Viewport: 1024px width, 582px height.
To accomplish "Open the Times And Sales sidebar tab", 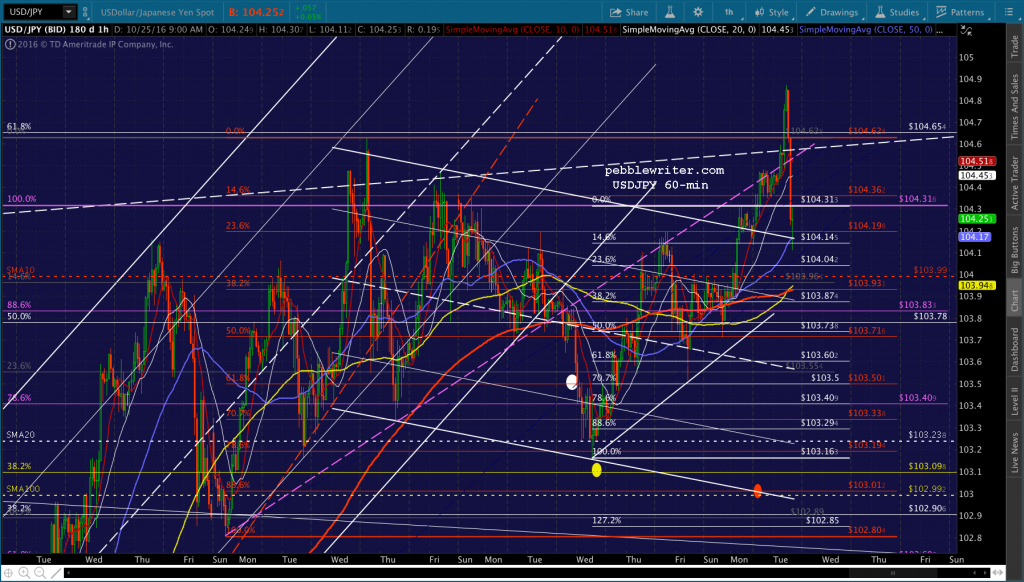I will [x=1015, y=106].
